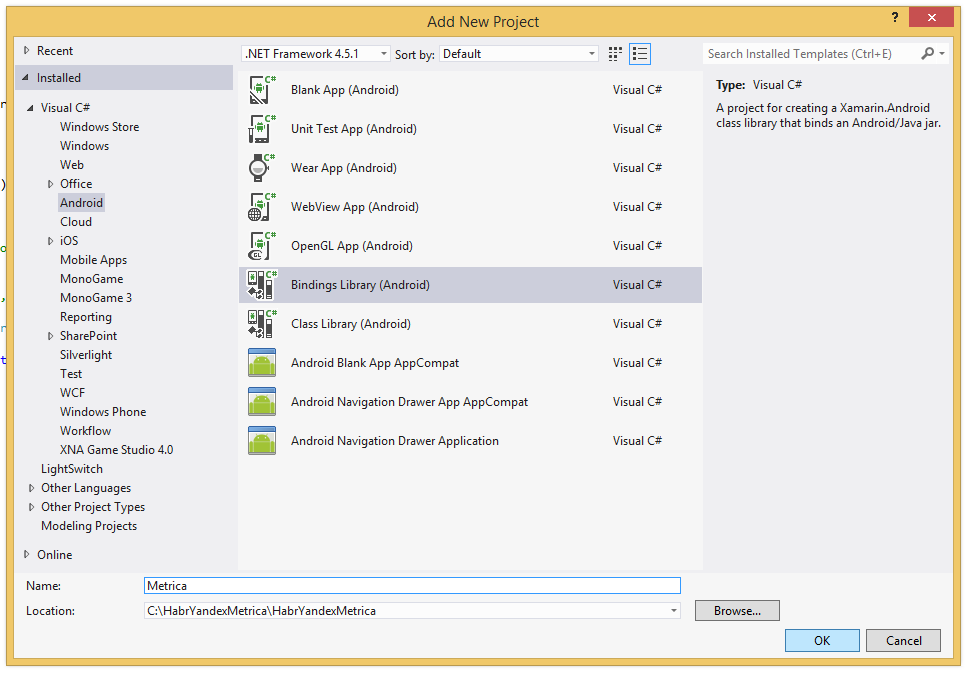This screenshot has height=673, width=968.
Task: Close the Add New Project dialog
Action: 932,17
